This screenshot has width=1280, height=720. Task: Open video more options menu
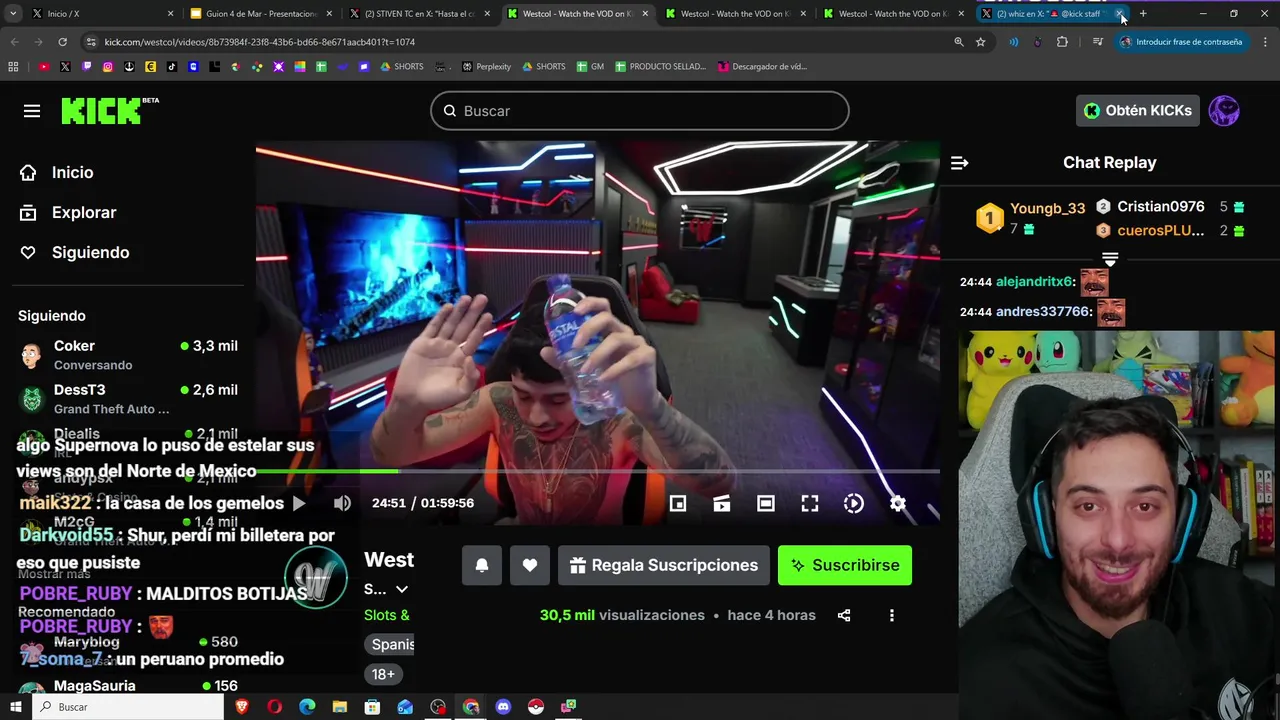pyautogui.click(x=892, y=615)
